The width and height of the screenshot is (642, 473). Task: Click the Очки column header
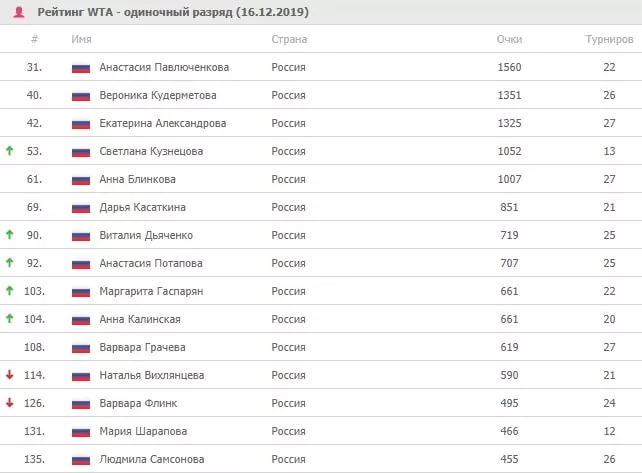509,39
